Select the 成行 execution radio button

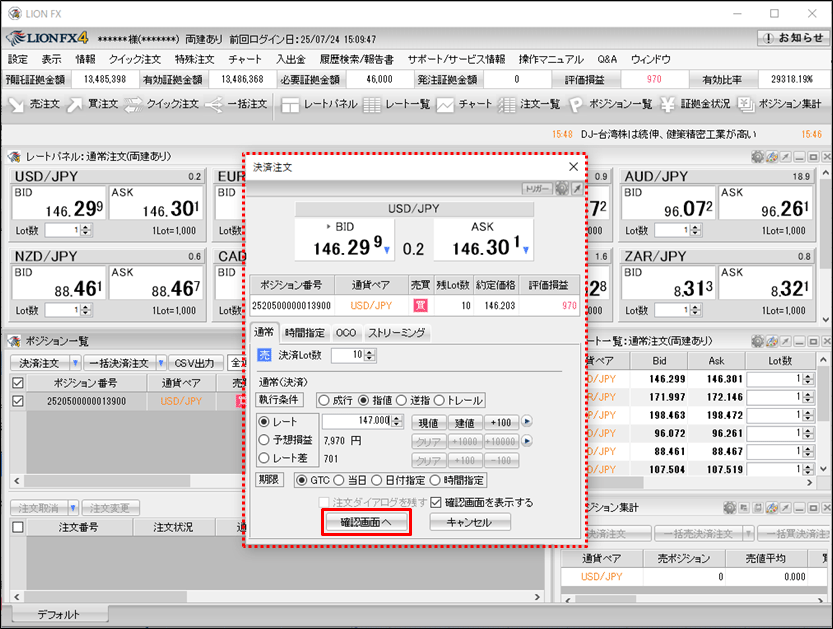coord(323,400)
